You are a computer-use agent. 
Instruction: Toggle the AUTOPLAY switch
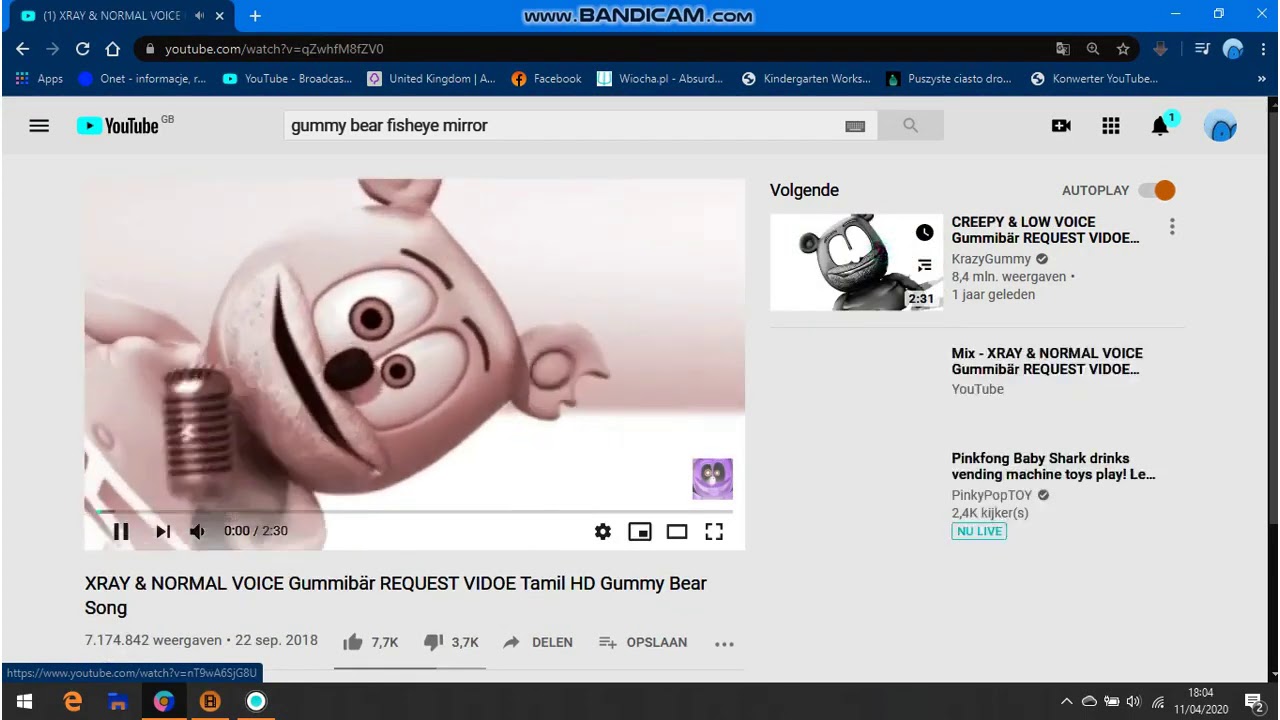pos(1158,190)
